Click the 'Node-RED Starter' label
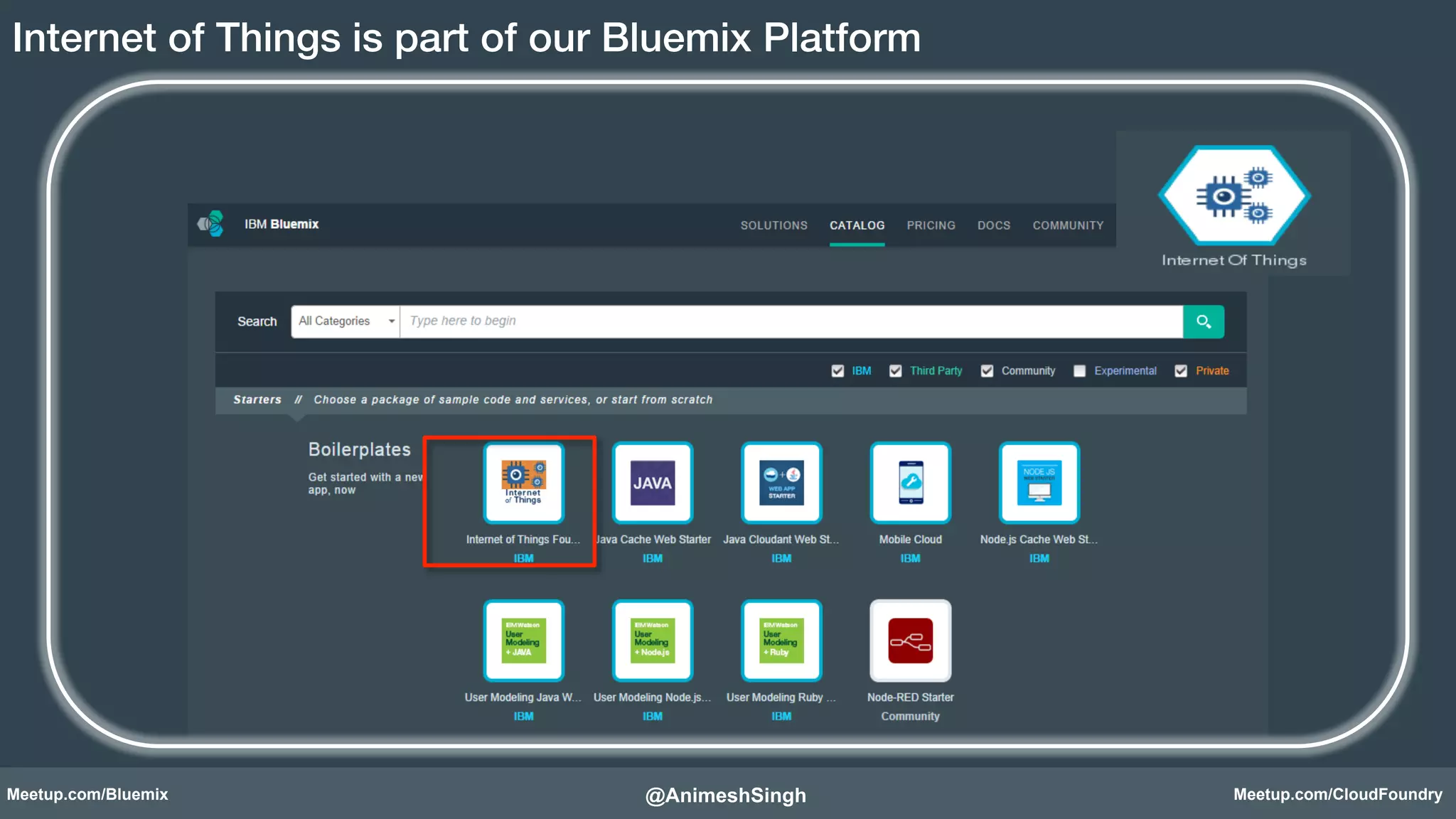 [x=911, y=697]
